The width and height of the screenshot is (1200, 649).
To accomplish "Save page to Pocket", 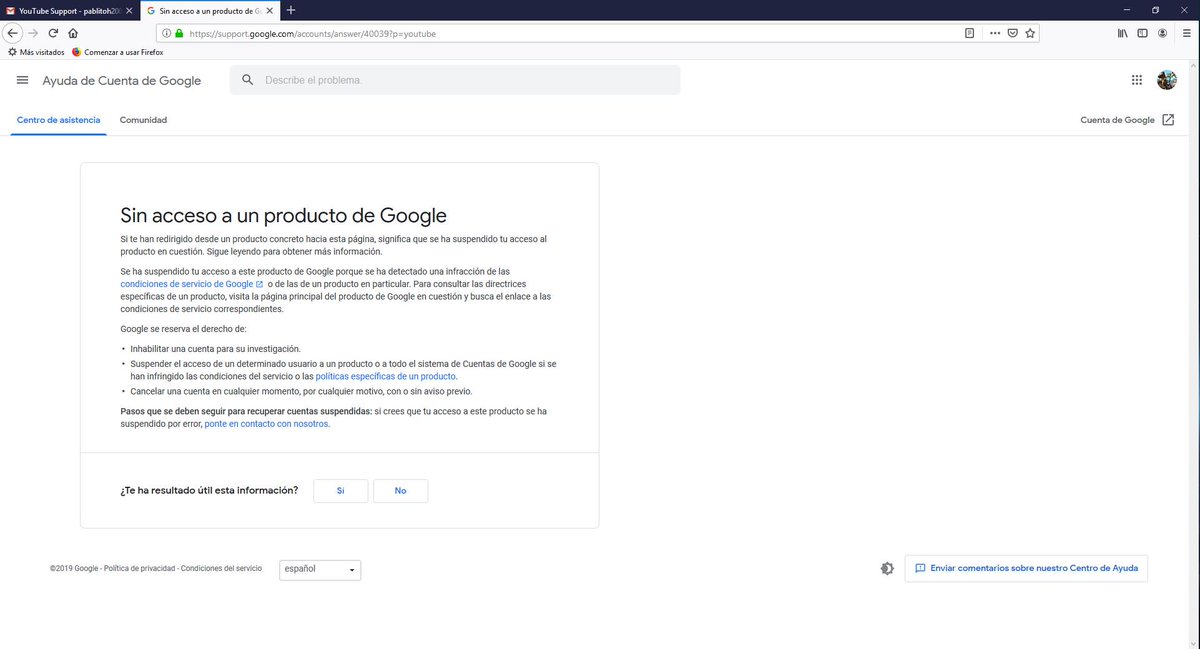I will pyautogui.click(x=1012, y=33).
